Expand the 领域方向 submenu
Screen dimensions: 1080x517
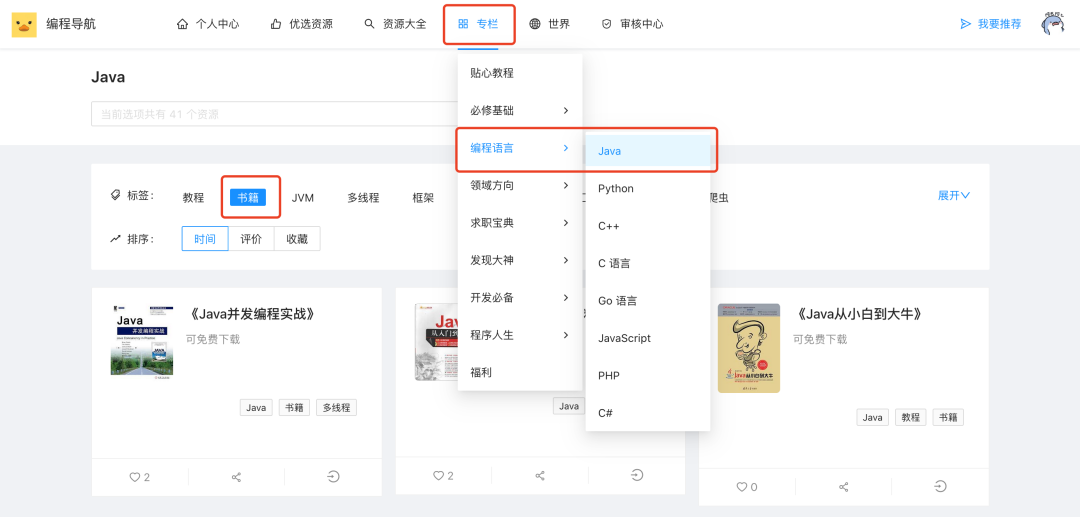(519, 185)
